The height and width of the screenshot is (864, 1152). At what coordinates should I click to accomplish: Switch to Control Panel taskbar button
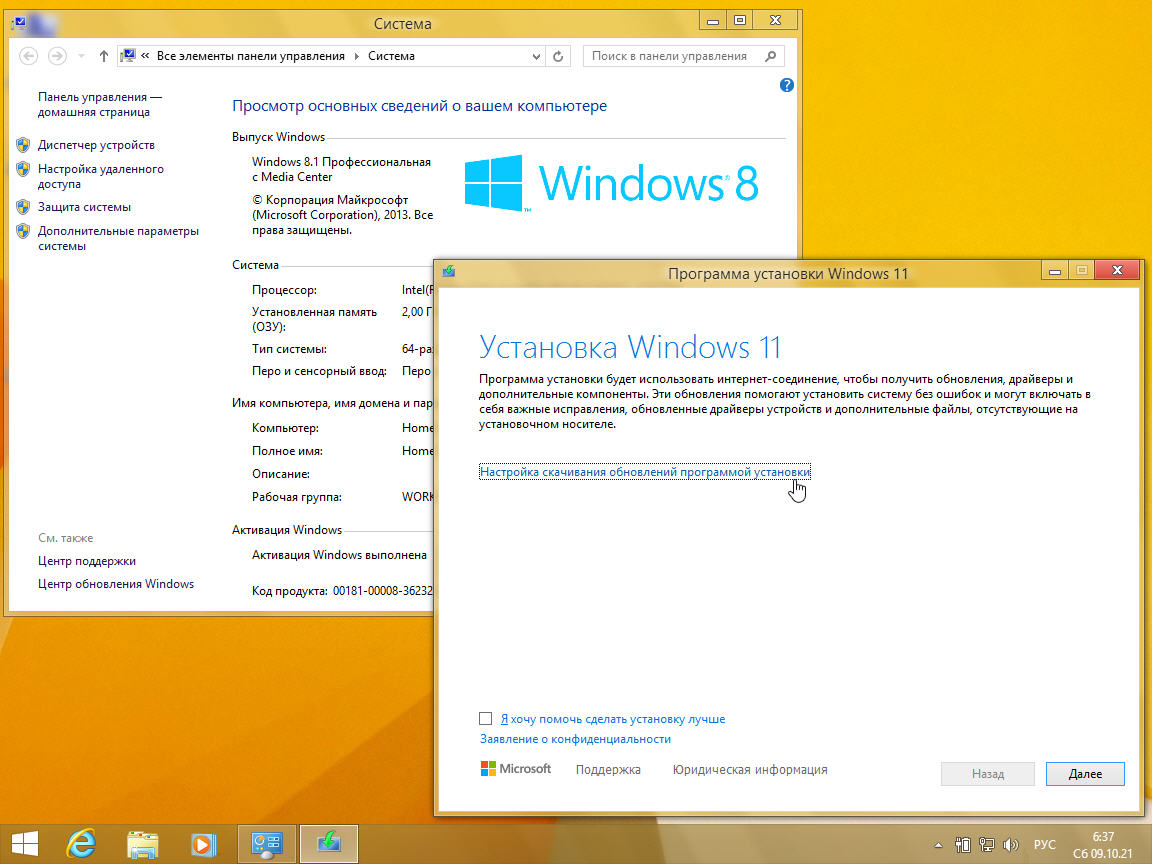point(267,844)
